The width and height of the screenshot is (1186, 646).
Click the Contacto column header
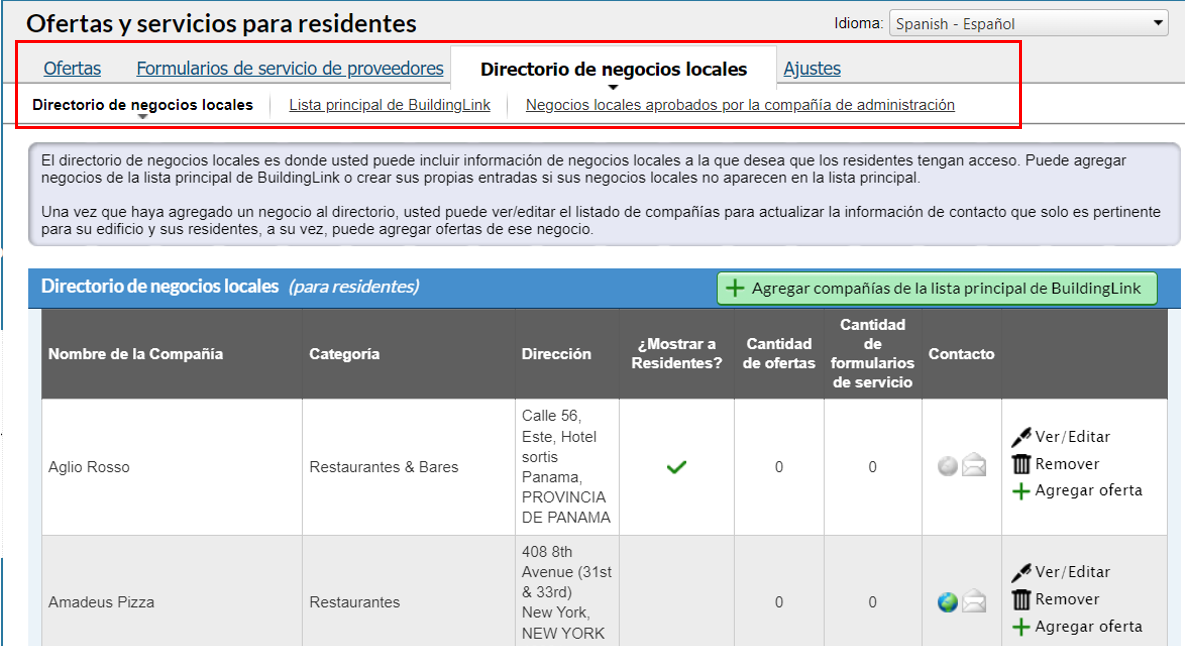pyautogui.click(x=961, y=354)
